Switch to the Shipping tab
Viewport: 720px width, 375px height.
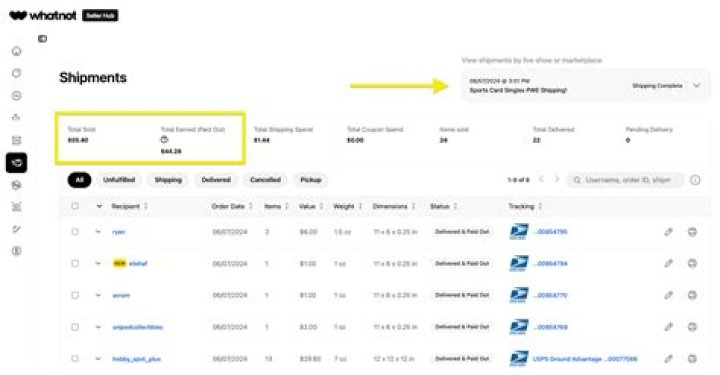[168, 180]
